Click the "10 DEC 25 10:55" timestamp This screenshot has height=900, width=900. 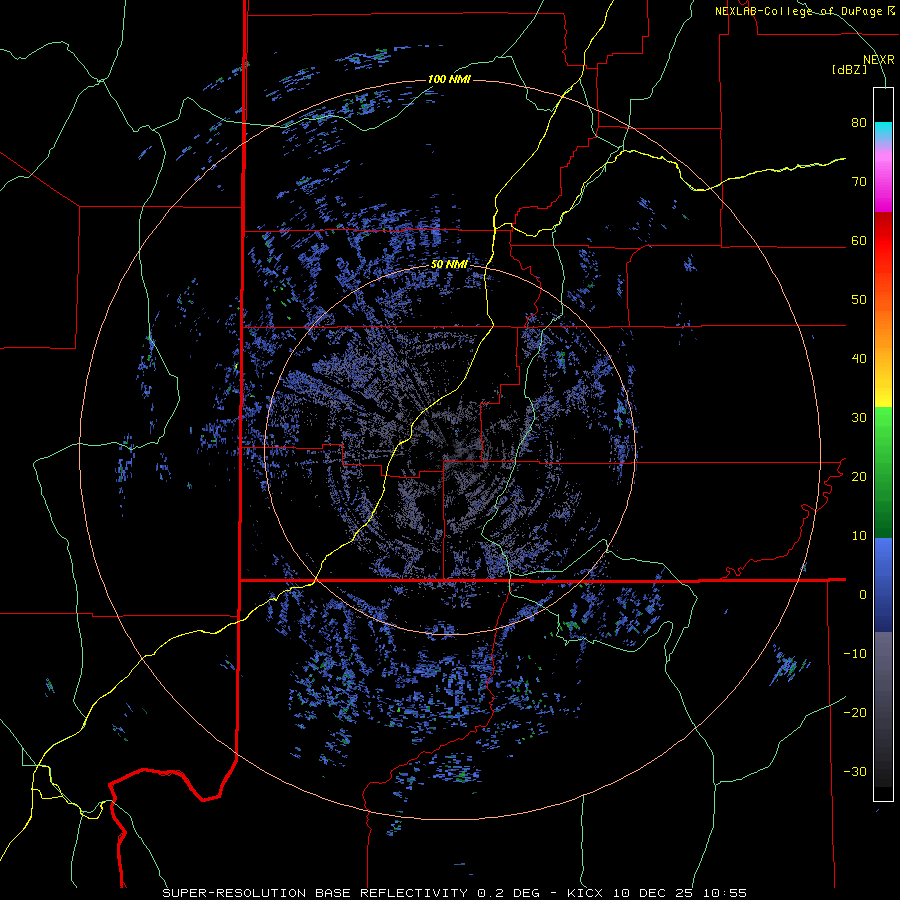click(x=680, y=893)
